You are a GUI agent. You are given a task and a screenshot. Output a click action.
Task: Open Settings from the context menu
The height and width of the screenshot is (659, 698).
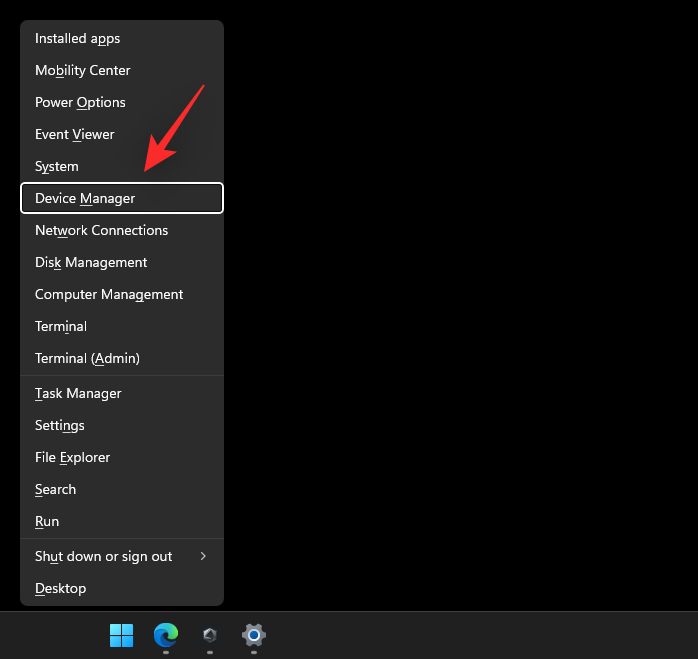click(122, 426)
